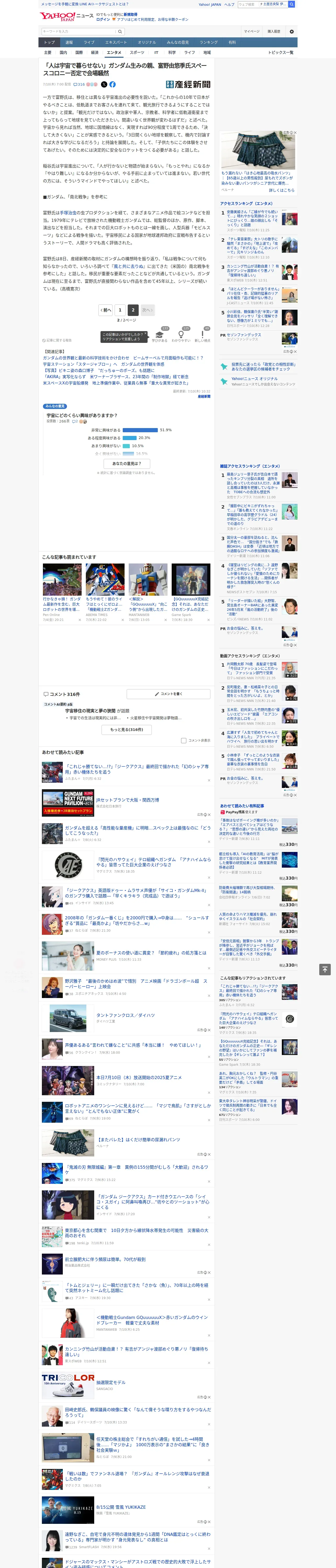The image size is (336, 1568).
Task: Share the article on X
Action: click(x=104, y=85)
